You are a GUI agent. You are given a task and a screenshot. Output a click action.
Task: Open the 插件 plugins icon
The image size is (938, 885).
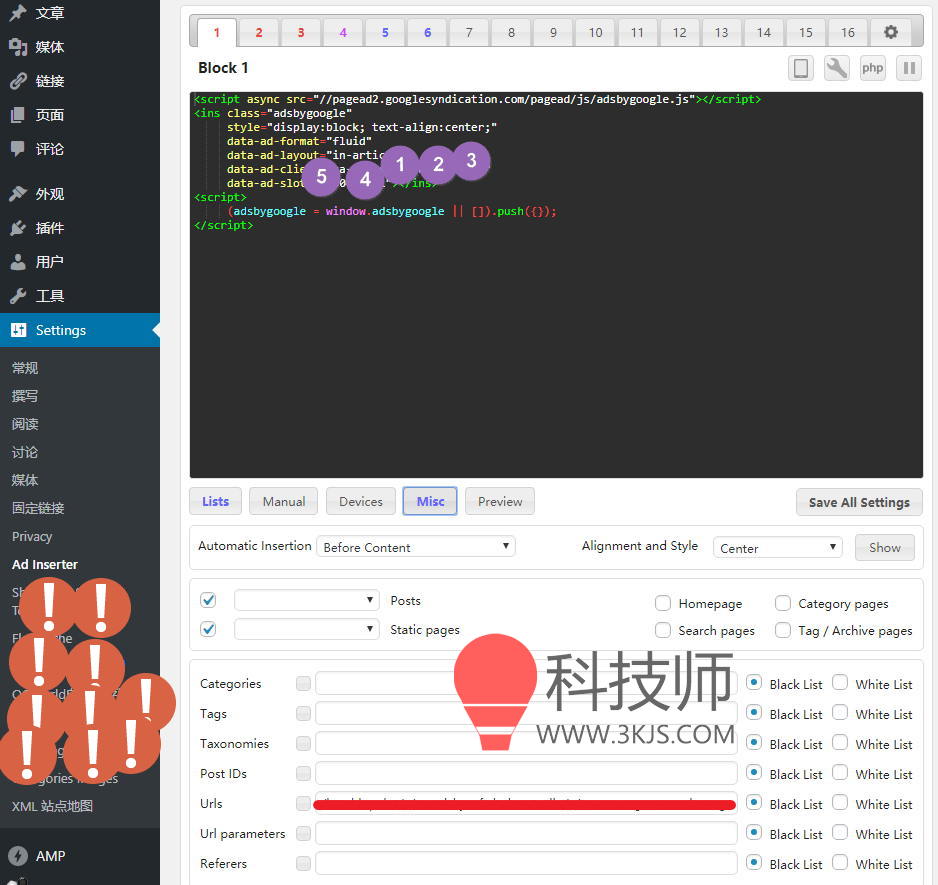(18, 228)
